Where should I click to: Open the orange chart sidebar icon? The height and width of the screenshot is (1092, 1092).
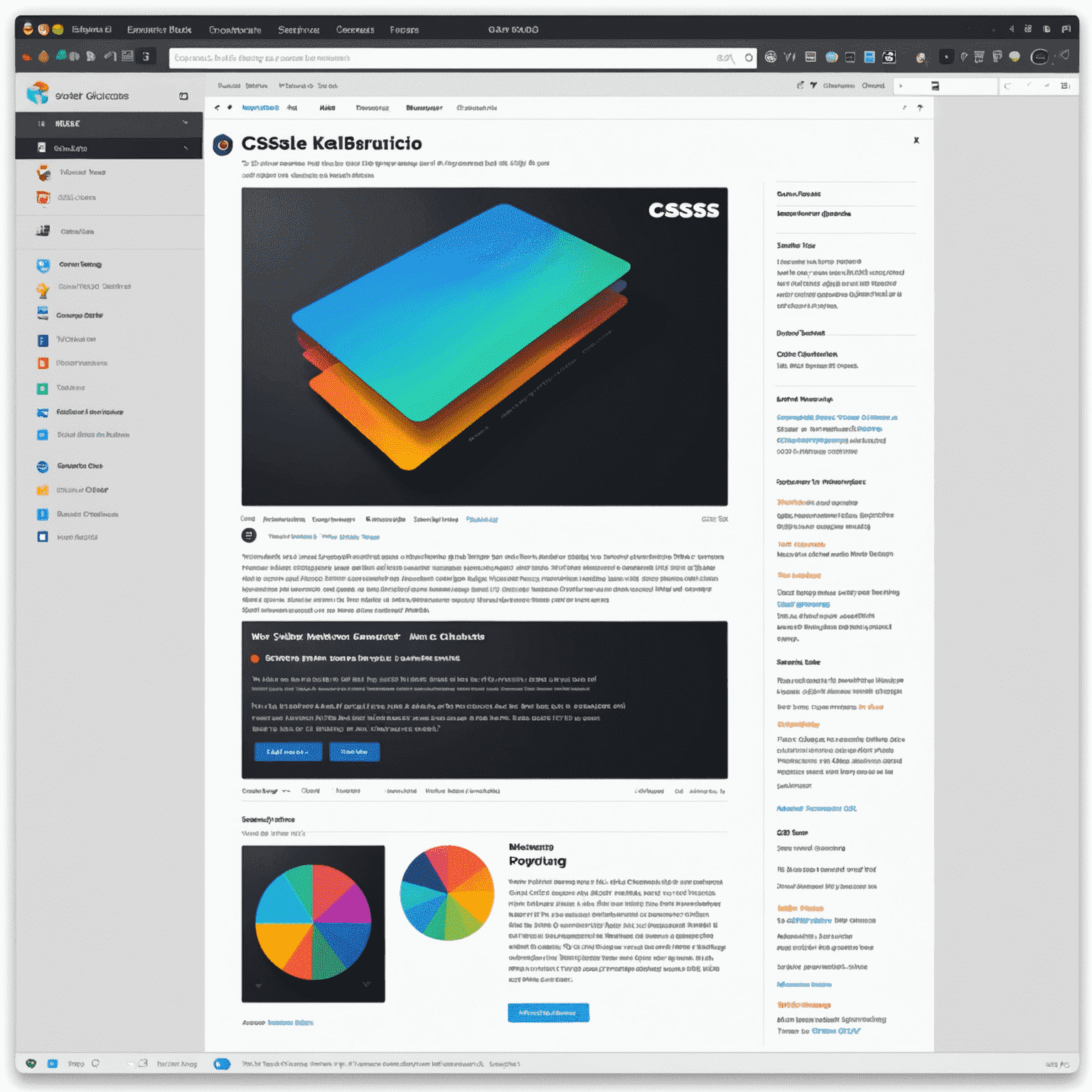coord(43,490)
